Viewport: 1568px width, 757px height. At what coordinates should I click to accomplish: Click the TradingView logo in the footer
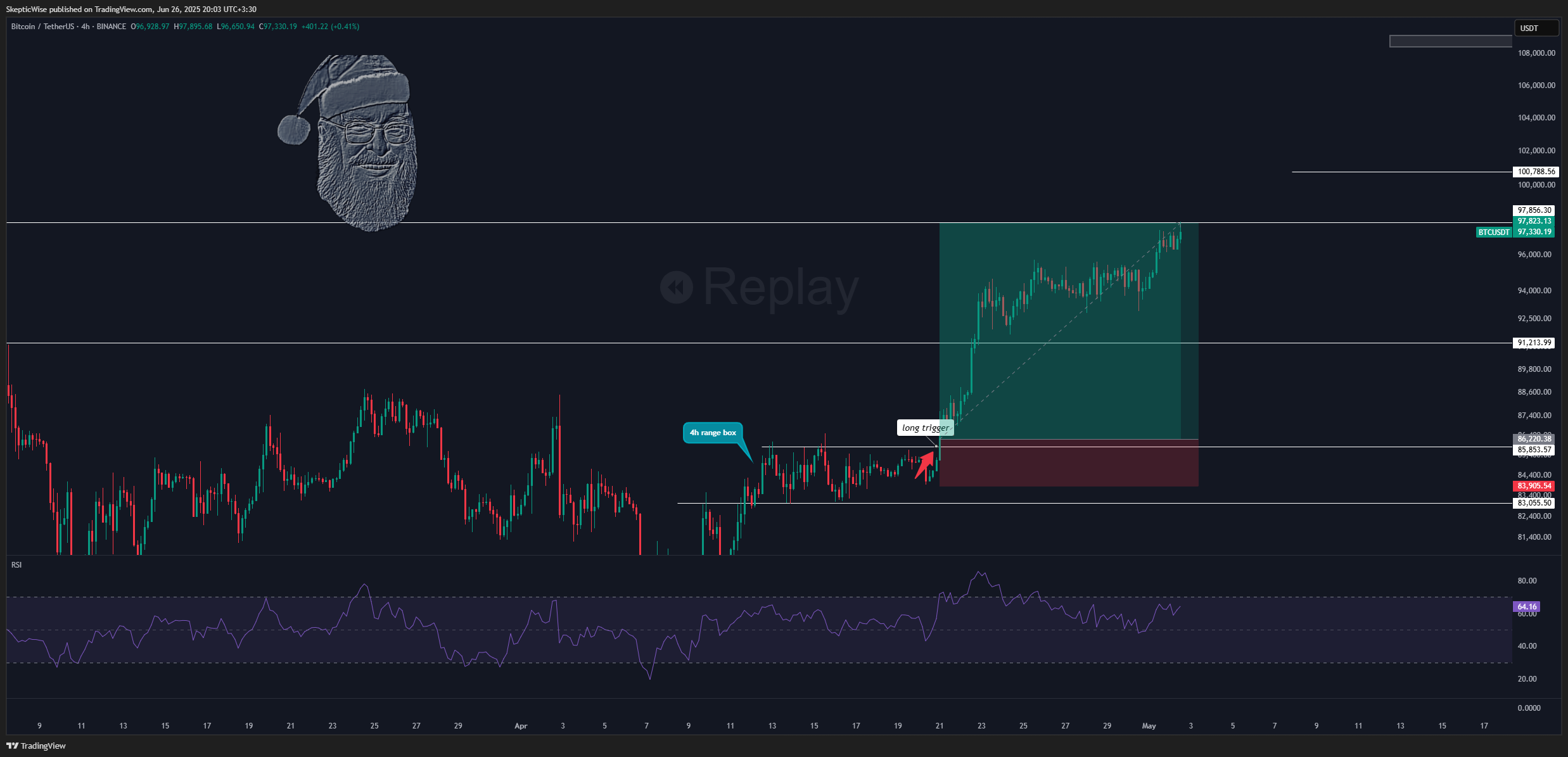(x=36, y=746)
